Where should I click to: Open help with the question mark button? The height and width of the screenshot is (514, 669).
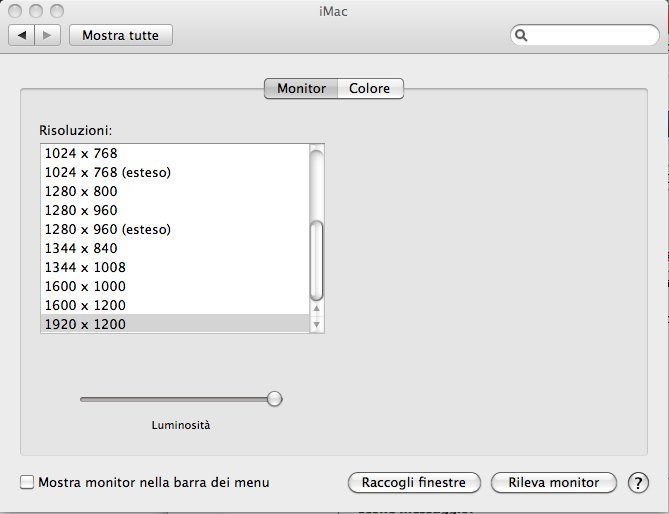pos(638,483)
